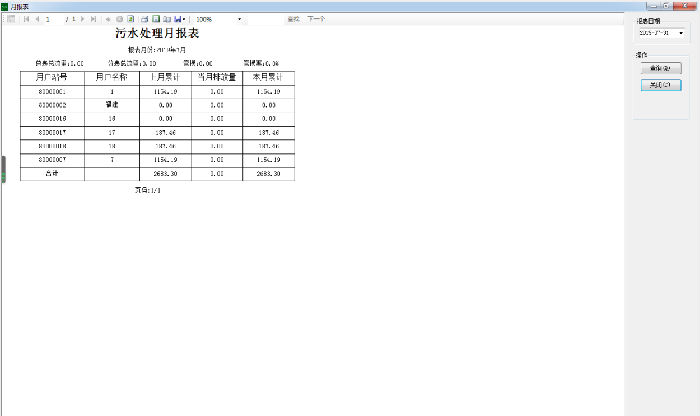Toggle the document map icon

(11, 19)
